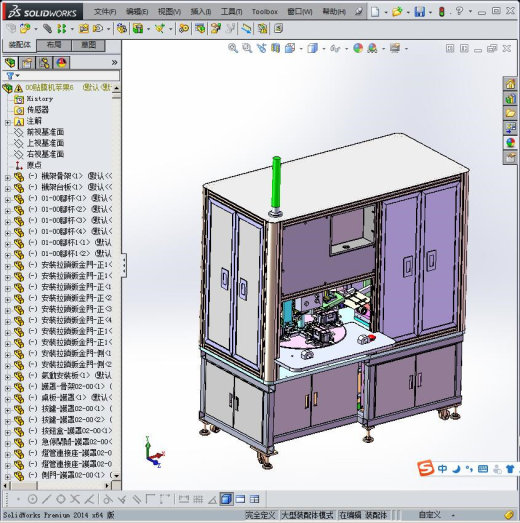Open the 文件(F) menu
This screenshot has height=523, width=520.
[105, 12]
